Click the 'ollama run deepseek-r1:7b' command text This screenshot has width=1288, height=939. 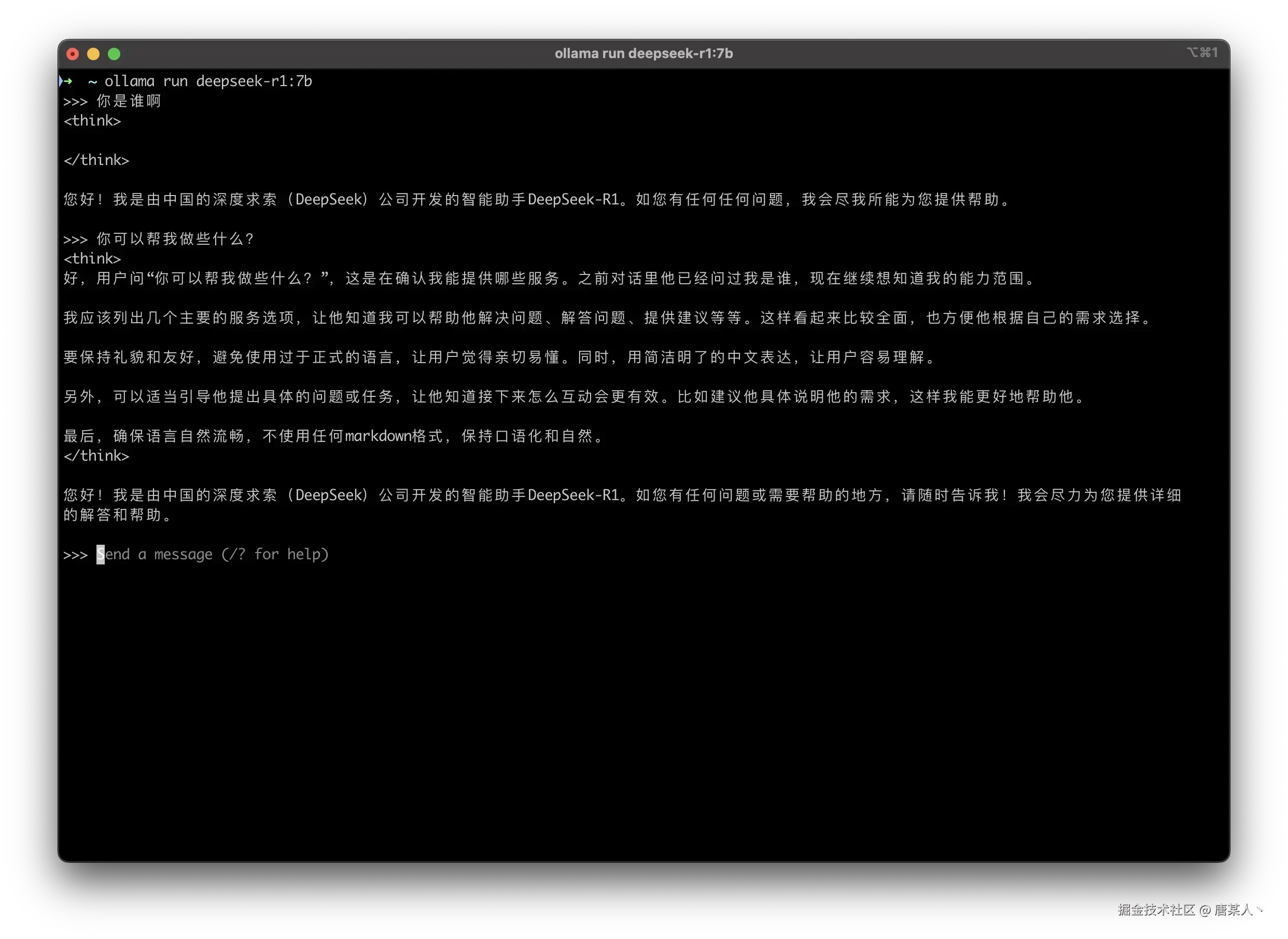tap(208, 81)
